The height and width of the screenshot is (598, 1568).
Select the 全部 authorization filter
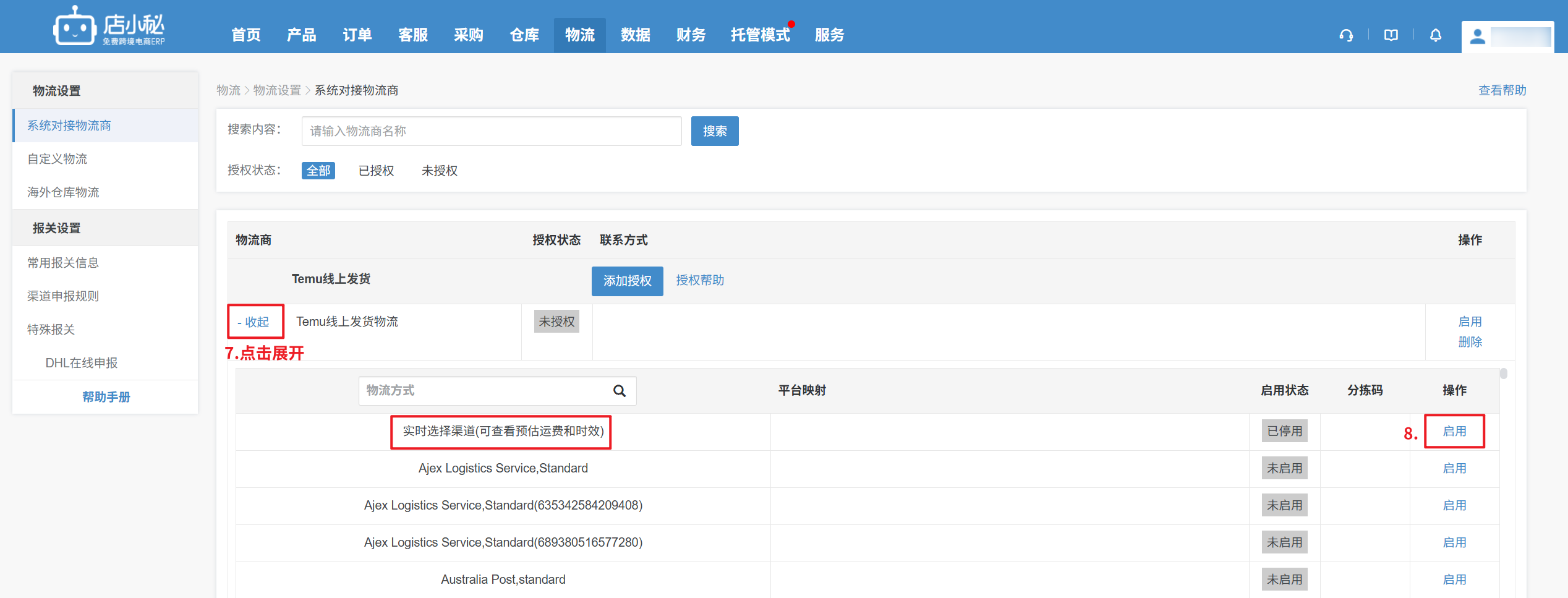pos(318,171)
